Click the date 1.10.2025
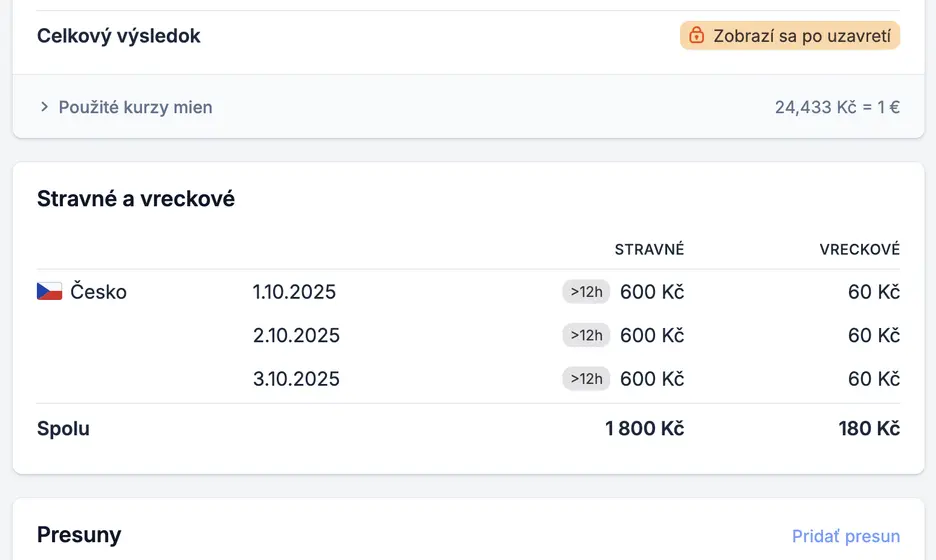 pyautogui.click(x=294, y=292)
